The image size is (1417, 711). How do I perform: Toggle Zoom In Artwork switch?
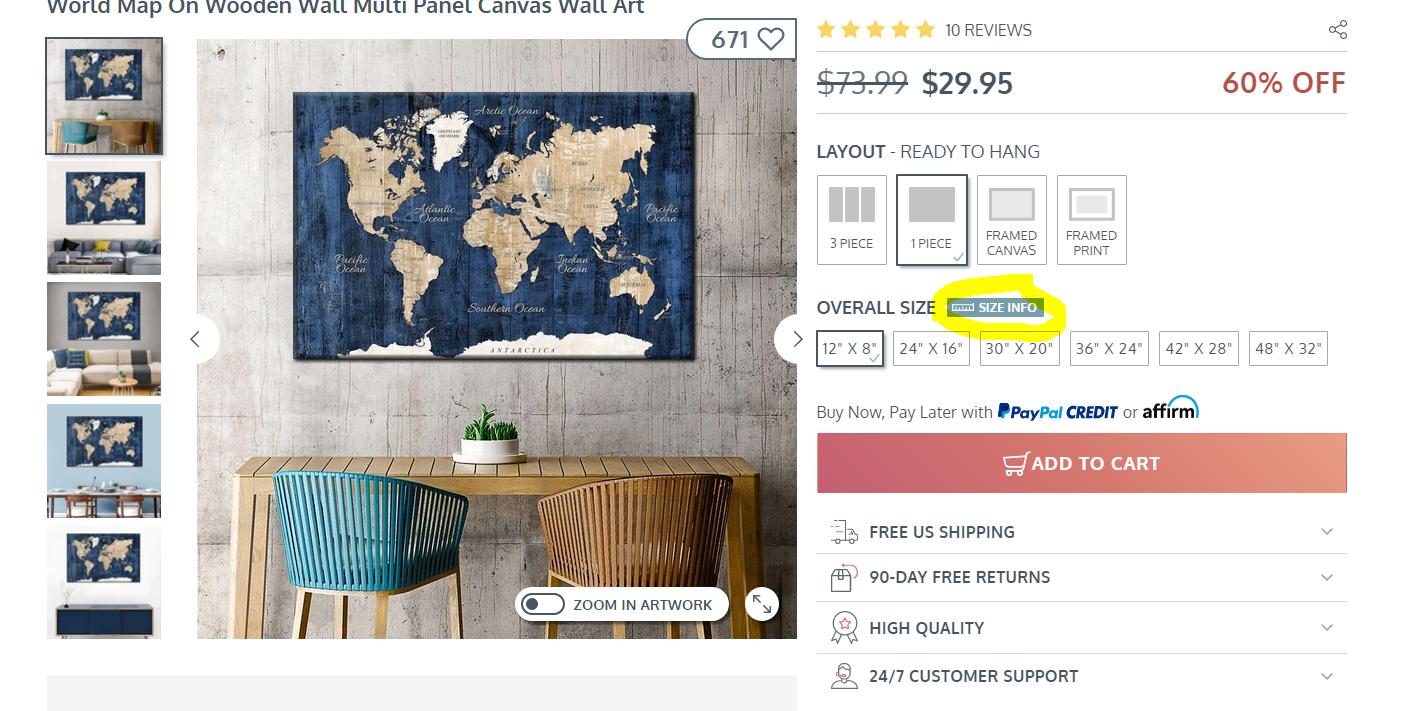point(544,604)
